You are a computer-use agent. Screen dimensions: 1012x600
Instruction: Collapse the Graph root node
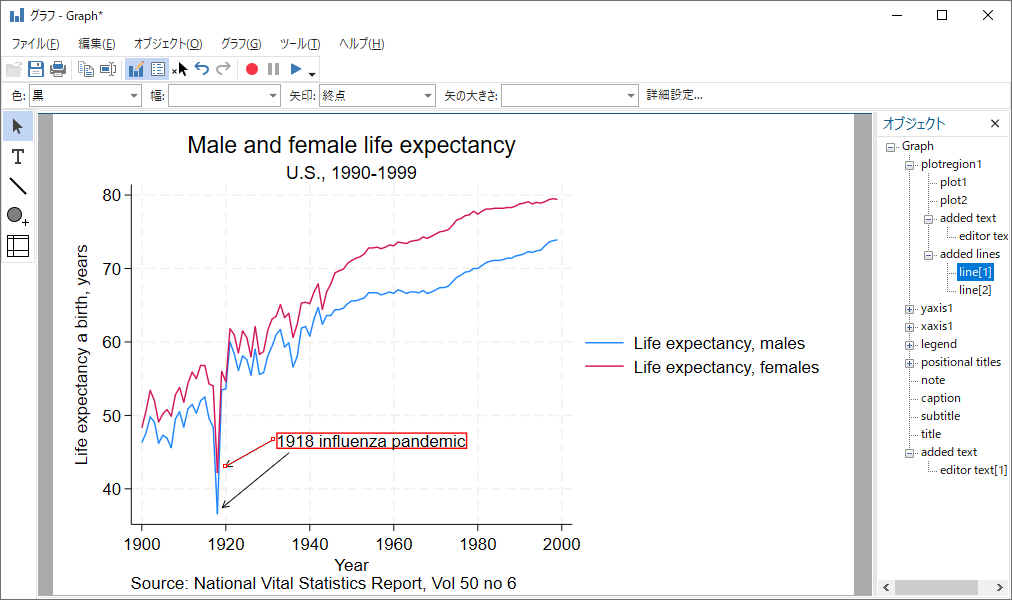[891, 147]
